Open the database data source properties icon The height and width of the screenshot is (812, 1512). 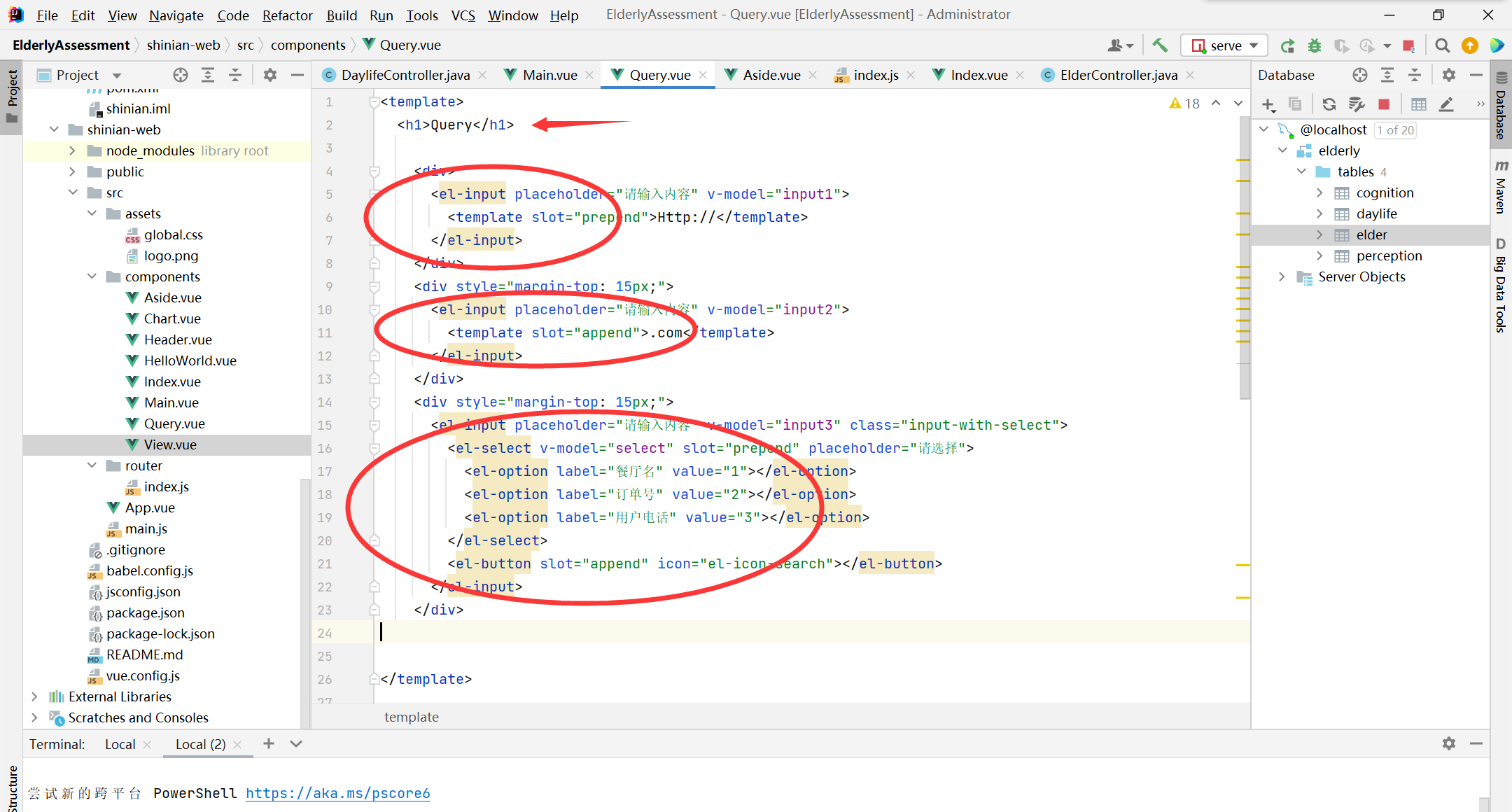(x=1357, y=104)
